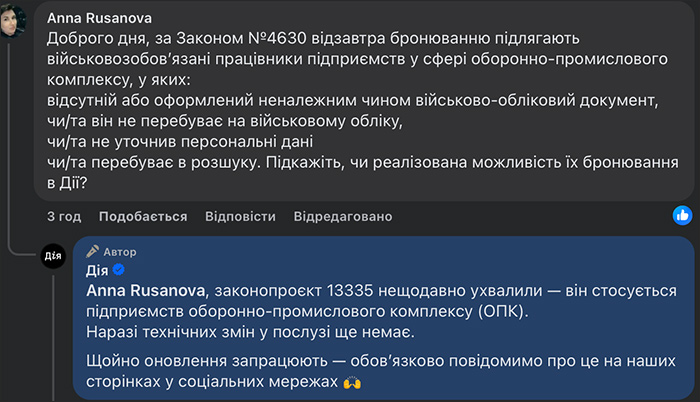Open the Дія page avatar

(x=53, y=256)
